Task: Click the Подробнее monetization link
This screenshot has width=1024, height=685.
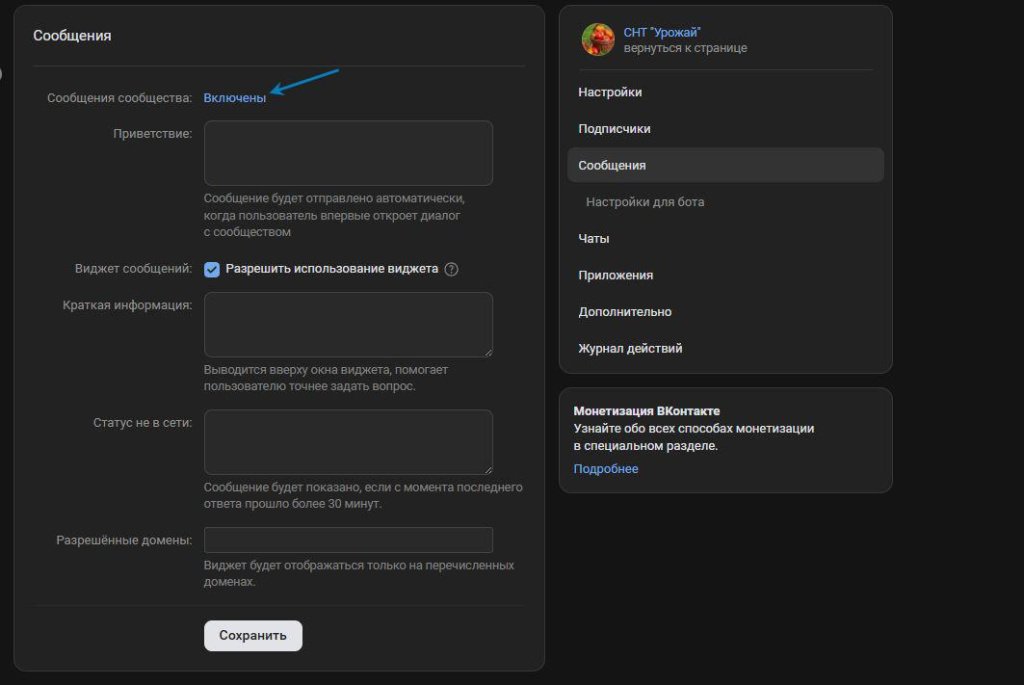Action: (x=605, y=469)
